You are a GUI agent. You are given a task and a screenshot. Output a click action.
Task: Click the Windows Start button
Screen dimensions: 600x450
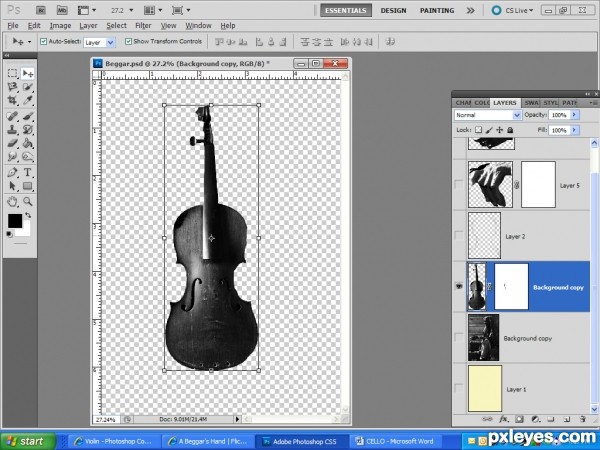point(28,441)
